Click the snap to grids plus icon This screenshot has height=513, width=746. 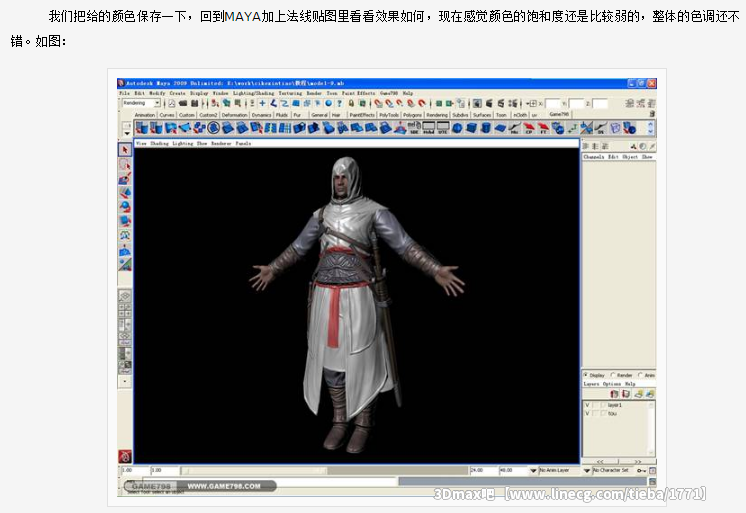pyautogui.click(x=262, y=103)
